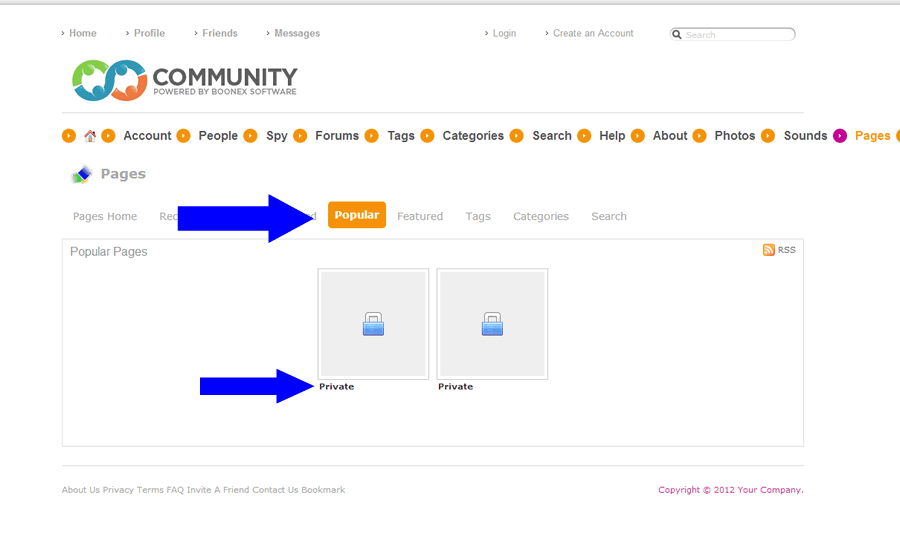The image size is (900, 536).
Task: Open Pages in main menu
Action: click(x=872, y=136)
